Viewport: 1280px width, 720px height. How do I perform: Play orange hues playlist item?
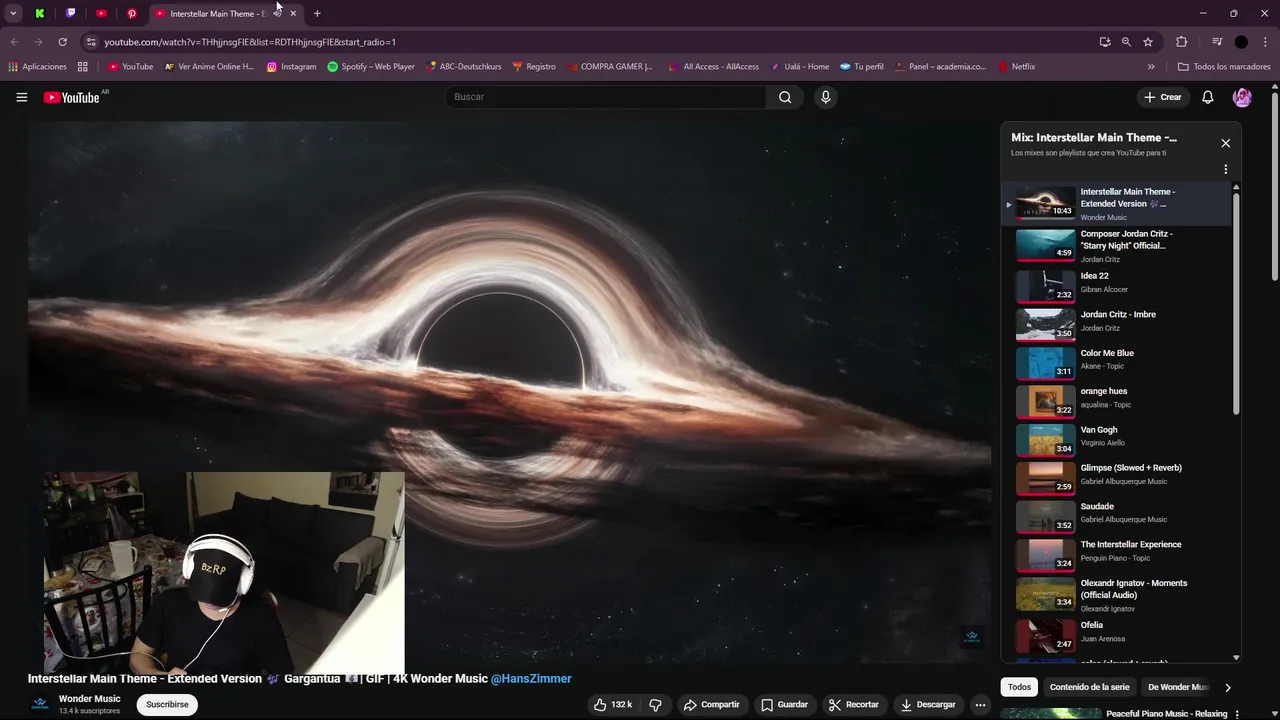tap(1118, 400)
